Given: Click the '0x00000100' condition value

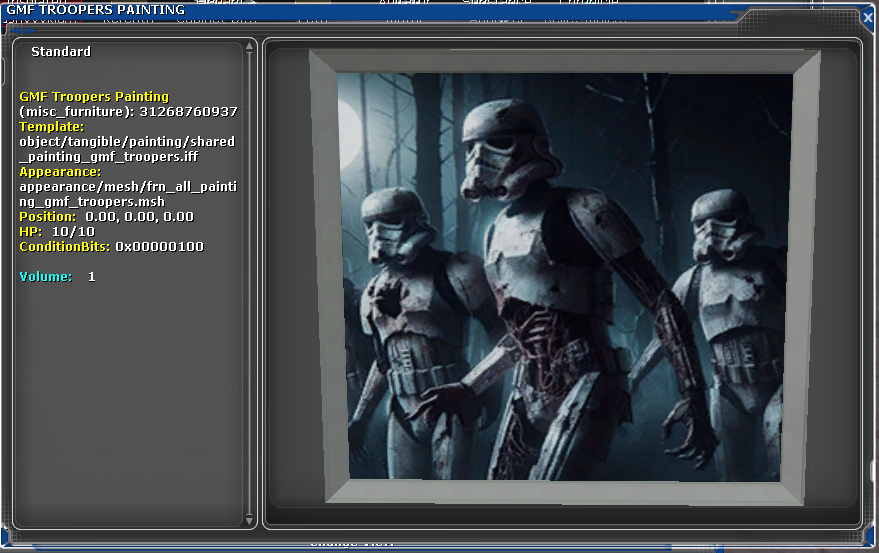Looking at the screenshot, I should click(x=160, y=247).
